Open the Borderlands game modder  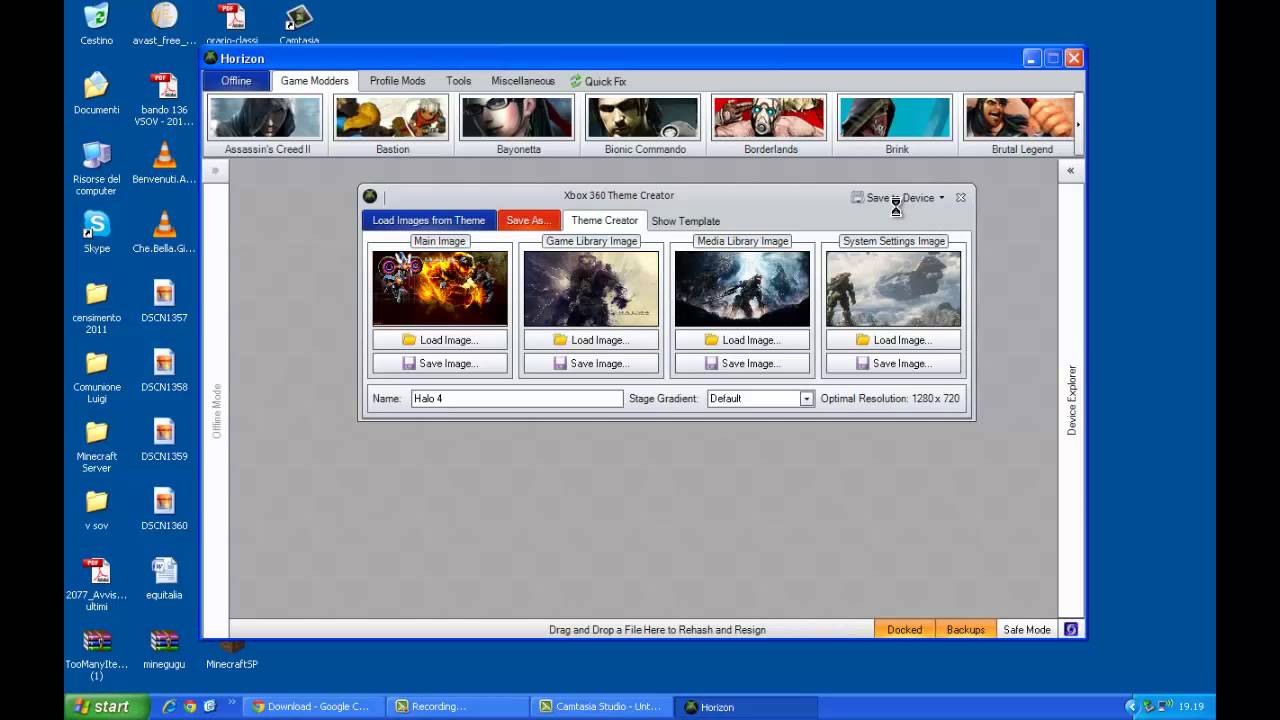(770, 125)
